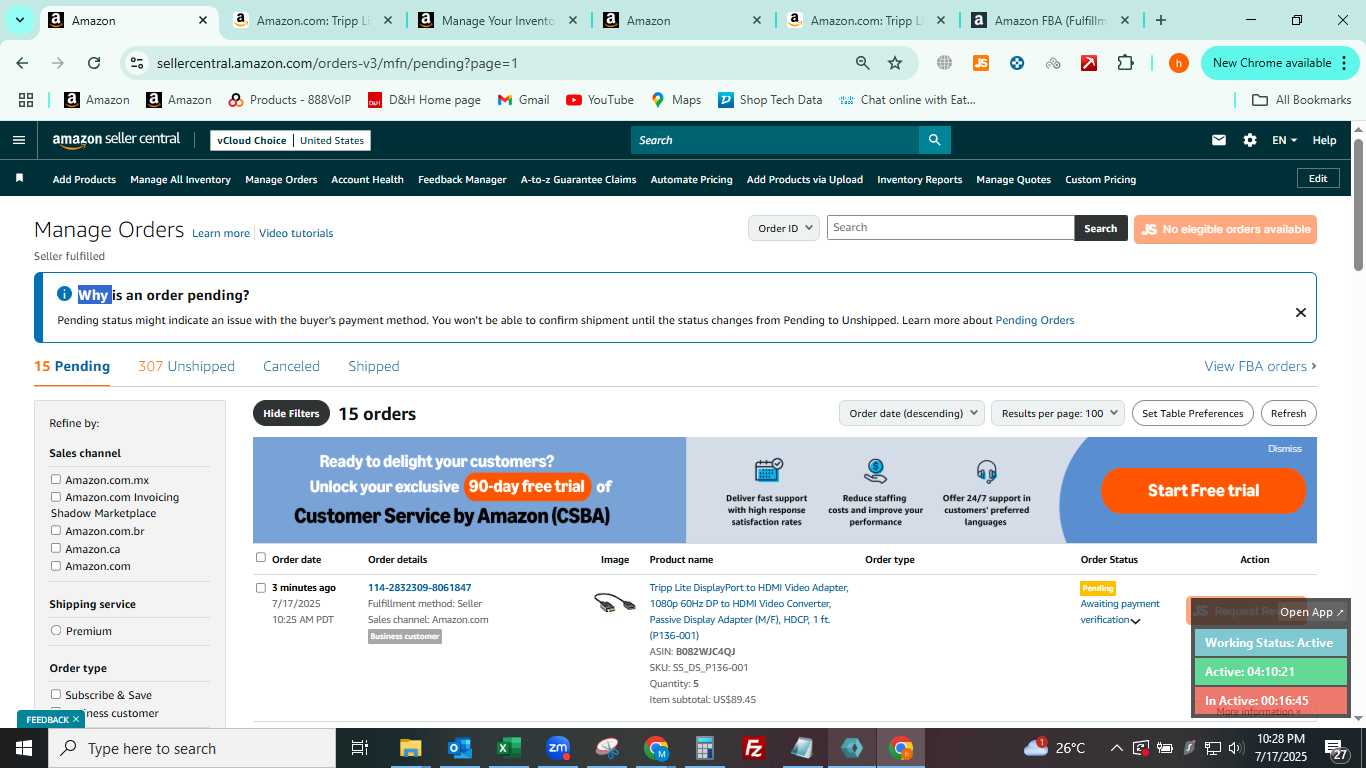Open order link 114-2832309-8061847
This screenshot has width=1366, height=768.
pyautogui.click(x=419, y=587)
